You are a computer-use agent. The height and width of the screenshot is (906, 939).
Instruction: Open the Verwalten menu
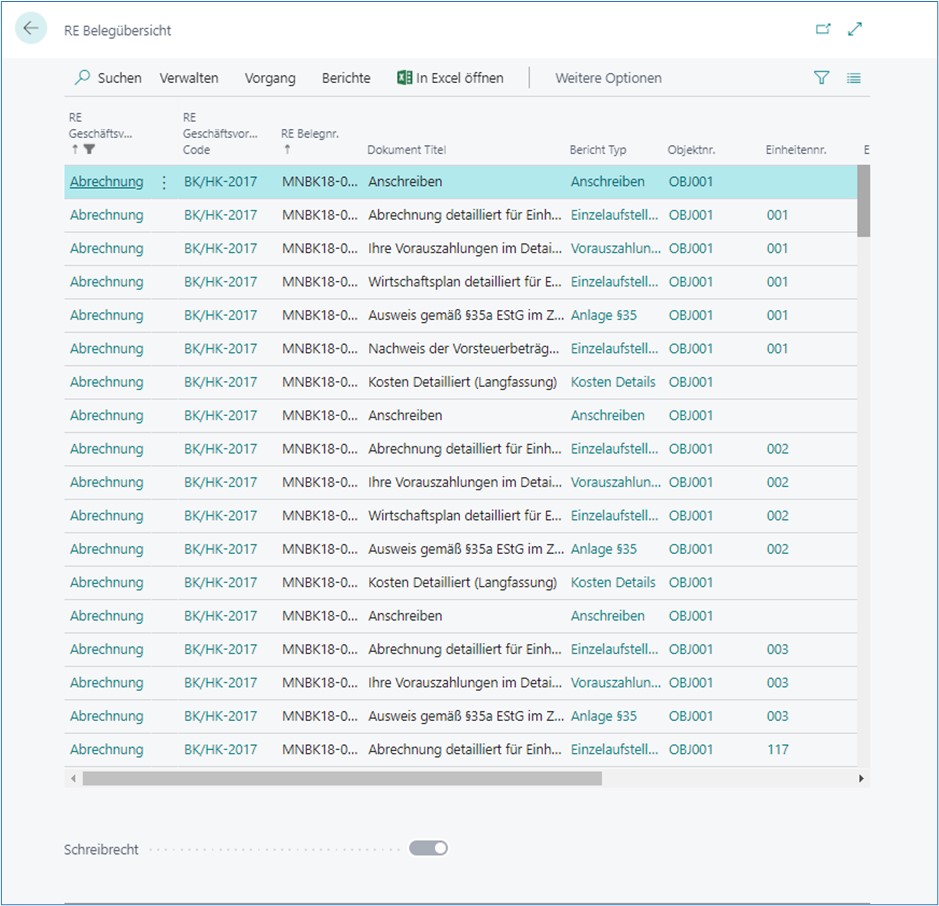click(x=189, y=78)
